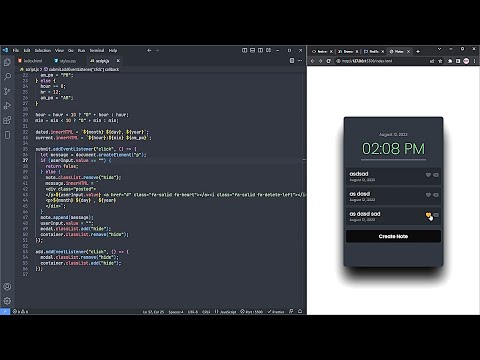
Task: Open the Accounts icon in activity bar
Action: [7, 286]
